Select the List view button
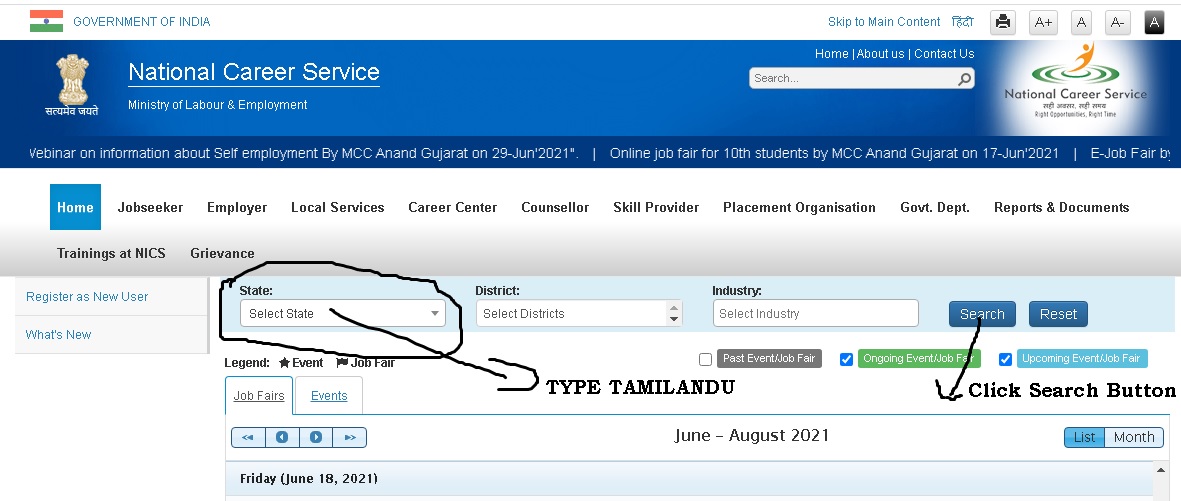Screen dimensions: 1181x501 coord(1085,437)
